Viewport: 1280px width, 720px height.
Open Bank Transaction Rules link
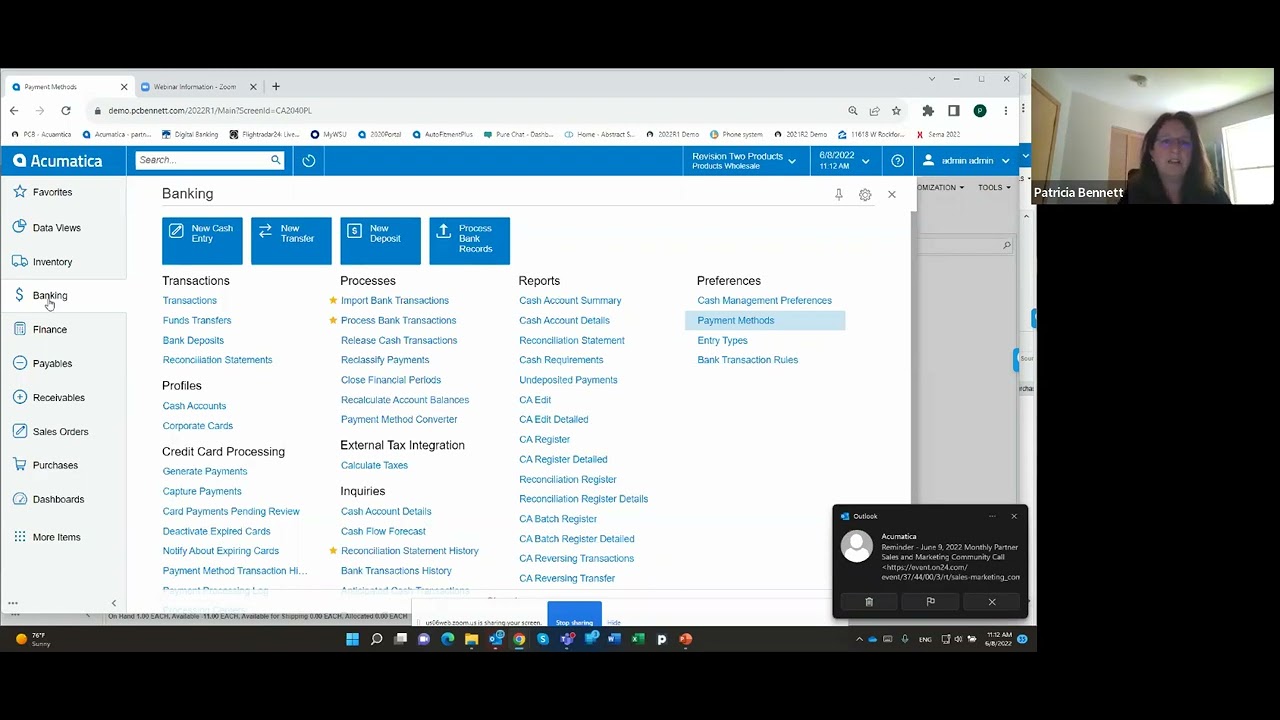tap(747, 360)
